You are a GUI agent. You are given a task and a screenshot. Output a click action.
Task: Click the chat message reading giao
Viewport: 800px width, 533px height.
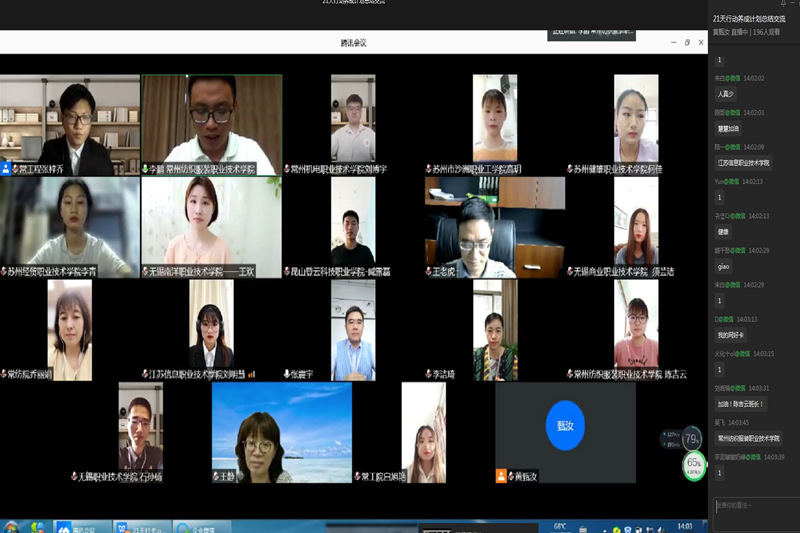(x=723, y=266)
